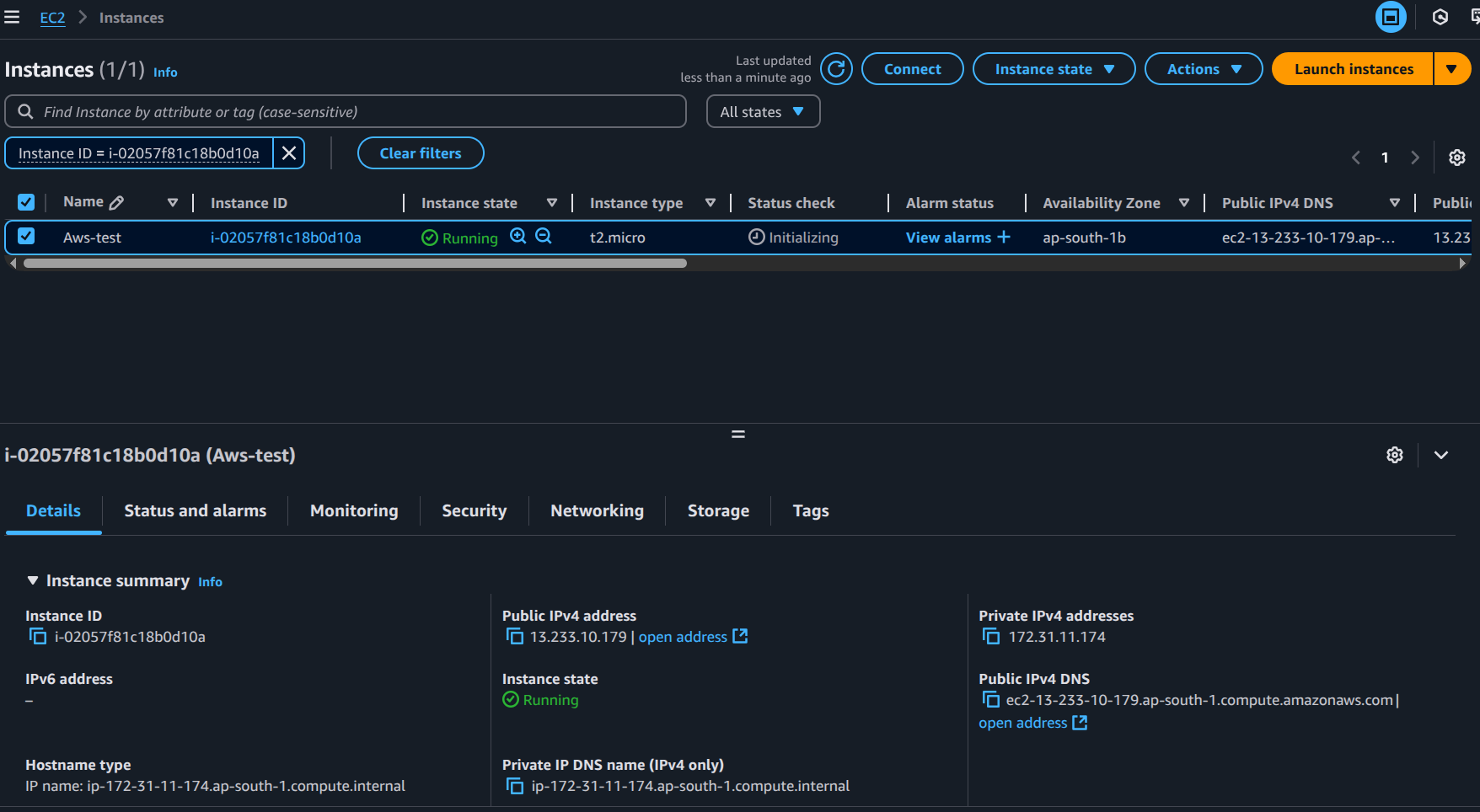Click the search magnifier icon

coord(26,111)
